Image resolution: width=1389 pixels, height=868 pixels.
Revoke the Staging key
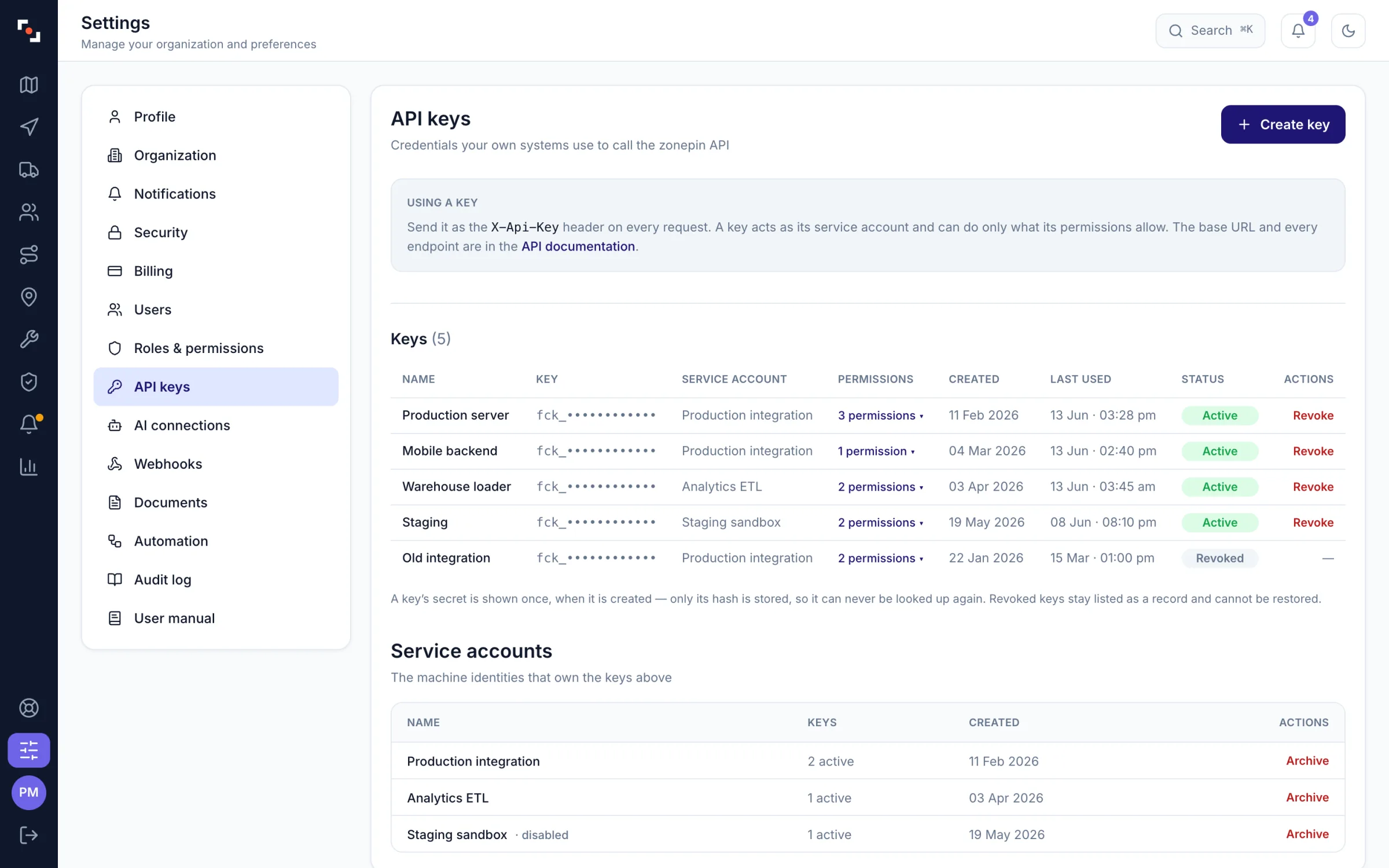1313,523
